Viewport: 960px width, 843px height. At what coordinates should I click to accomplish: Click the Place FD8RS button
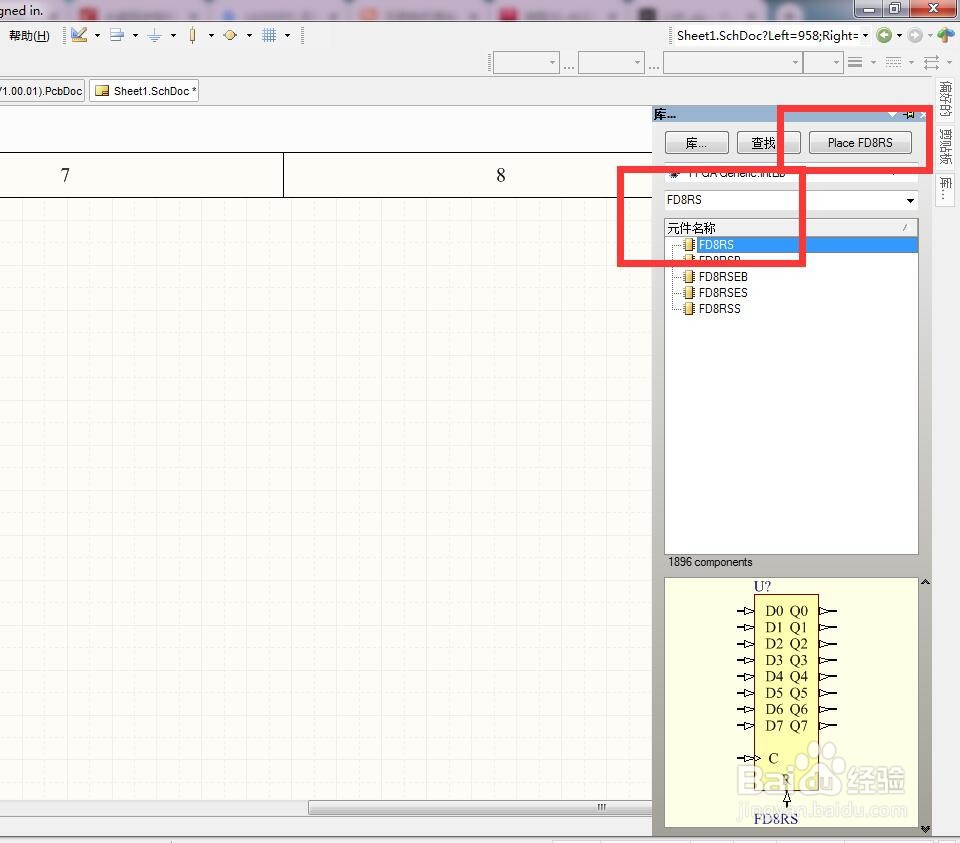tap(860, 143)
